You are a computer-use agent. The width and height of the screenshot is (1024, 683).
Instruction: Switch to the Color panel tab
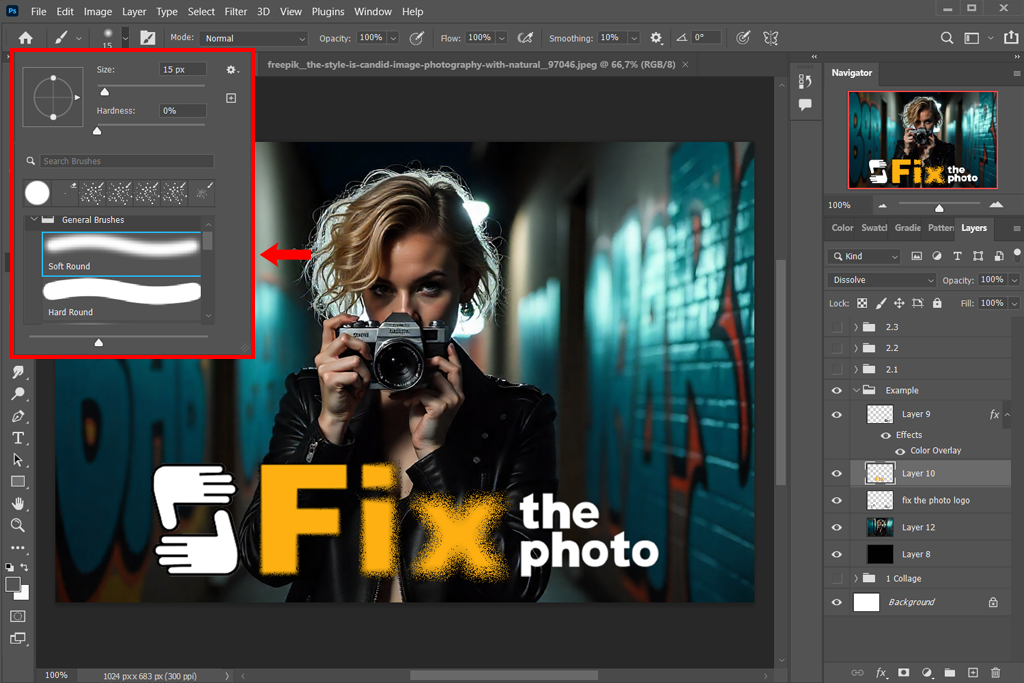tap(842, 228)
